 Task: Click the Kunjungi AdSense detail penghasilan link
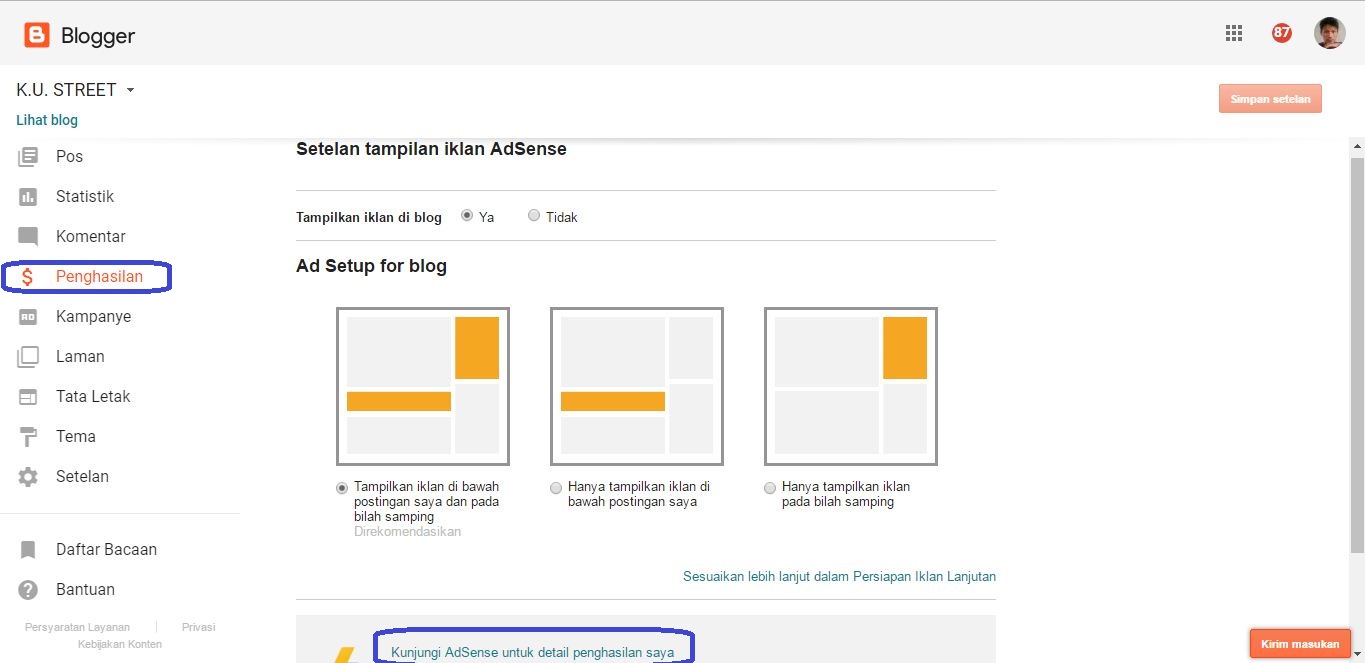(534, 651)
